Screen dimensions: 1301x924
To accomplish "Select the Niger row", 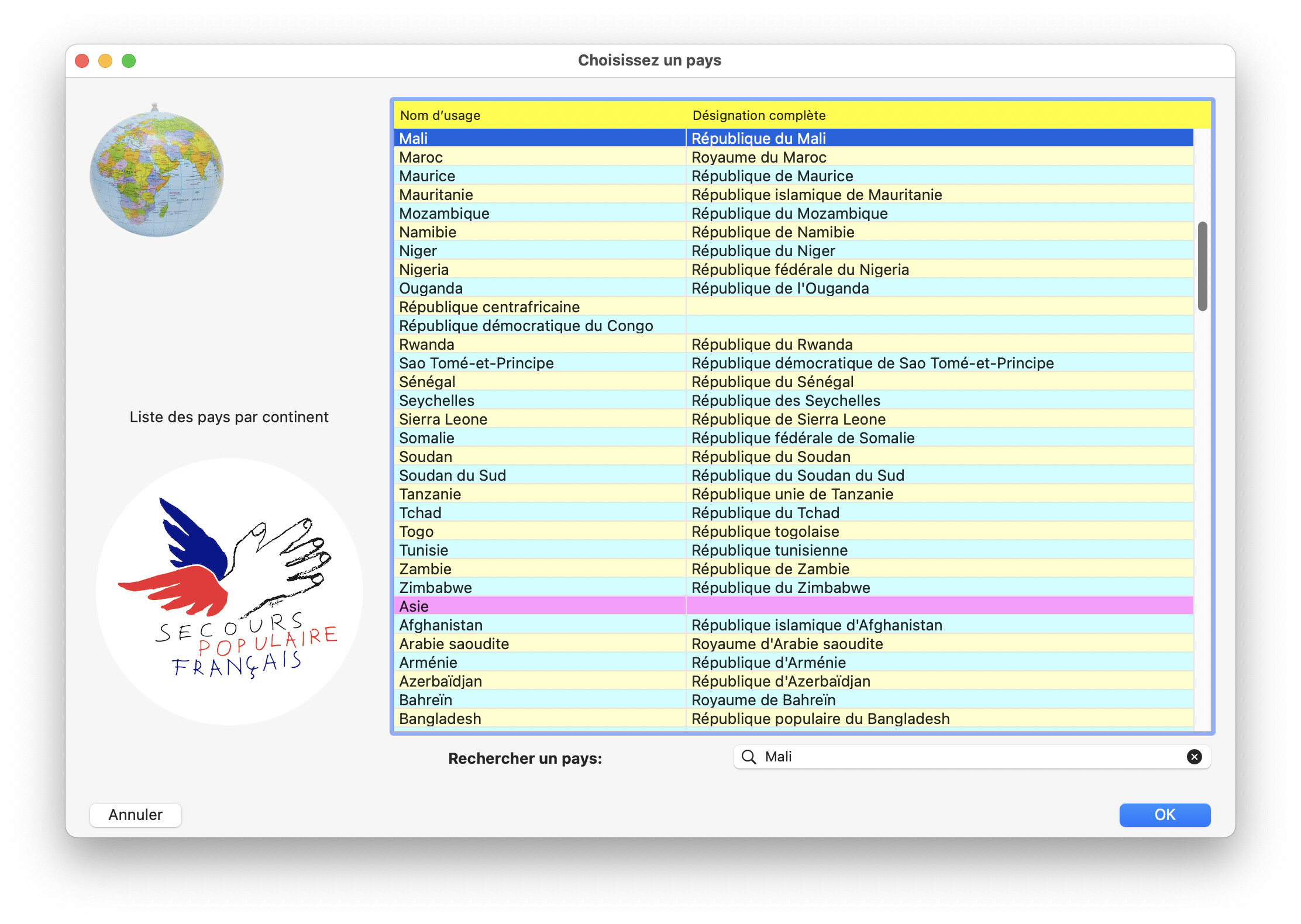I will 794,250.
